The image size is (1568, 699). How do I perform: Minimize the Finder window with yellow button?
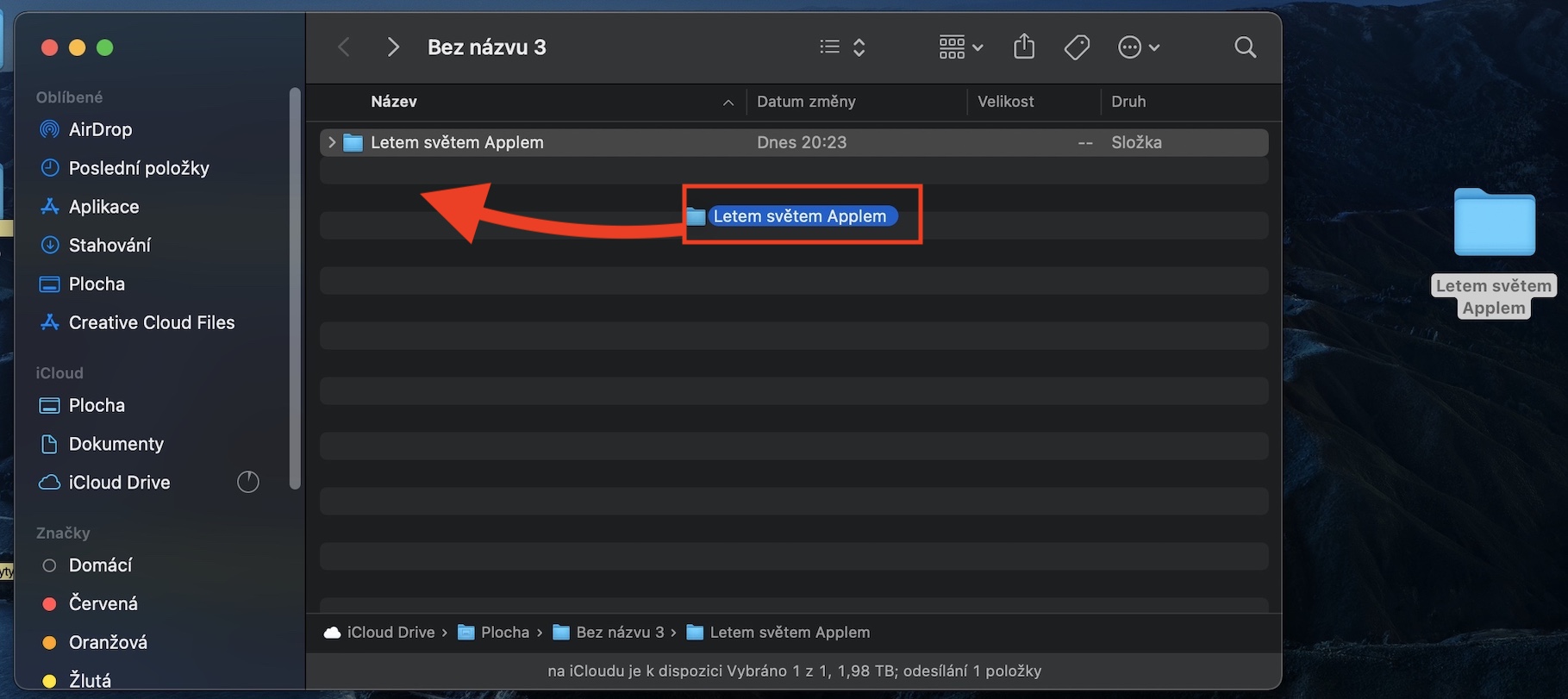click(78, 47)
